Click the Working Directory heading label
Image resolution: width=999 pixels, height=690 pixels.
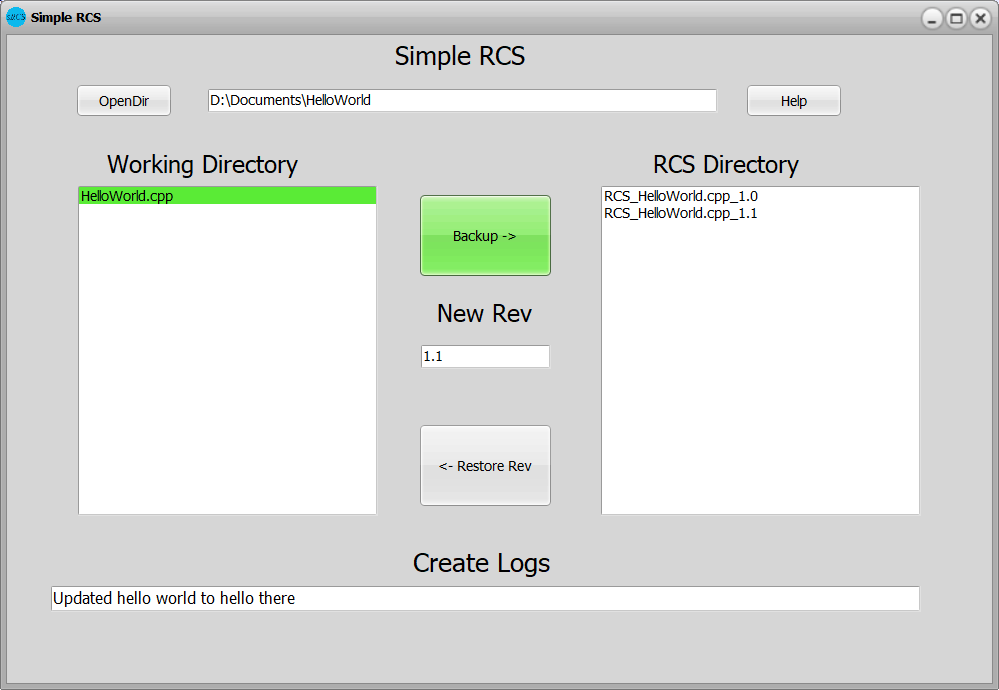point(202,164)
